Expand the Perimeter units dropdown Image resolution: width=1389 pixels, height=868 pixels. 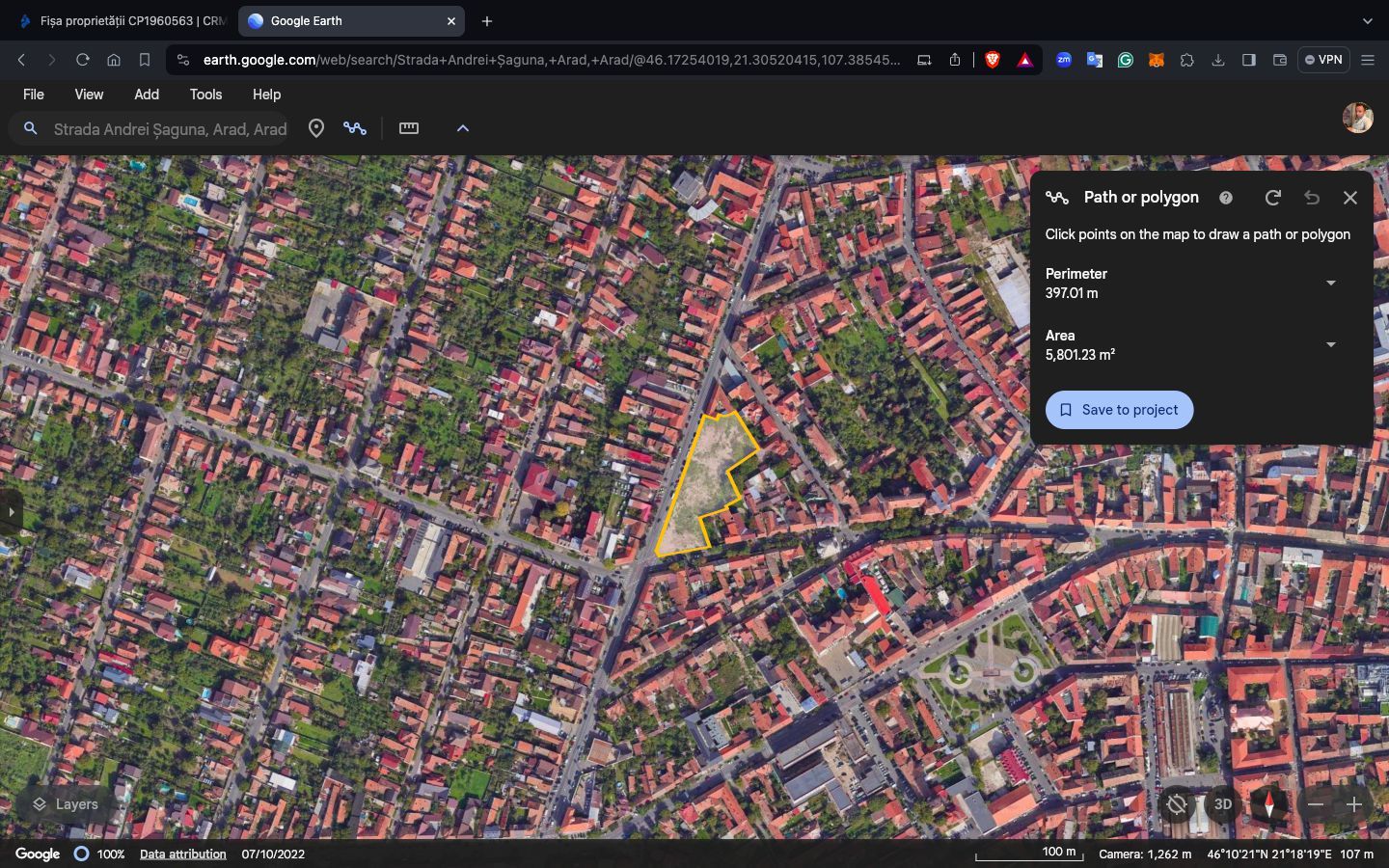coord(1331,284)
